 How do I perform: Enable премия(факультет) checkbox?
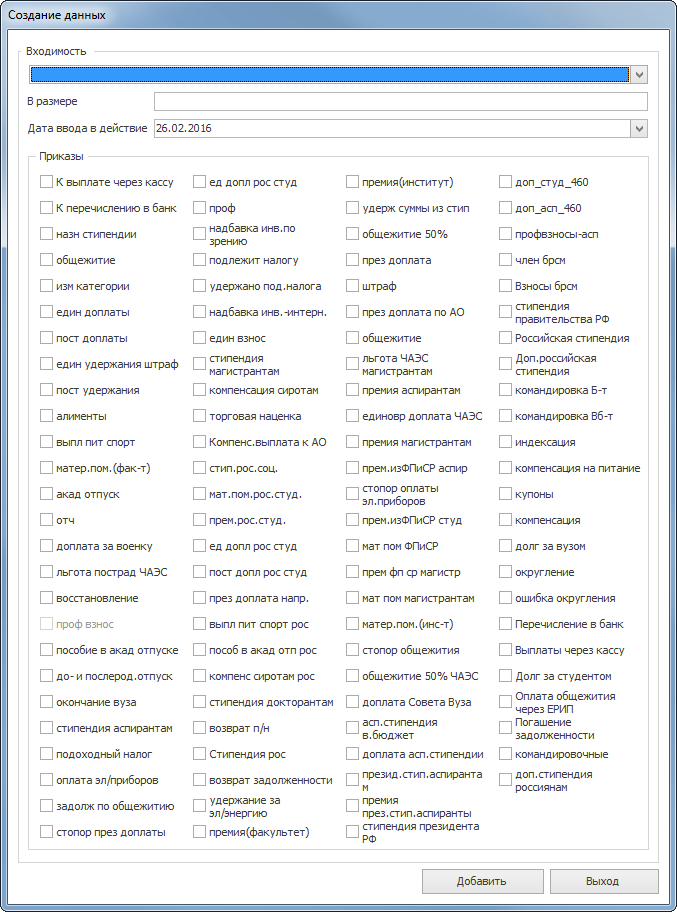coord(199,832)
